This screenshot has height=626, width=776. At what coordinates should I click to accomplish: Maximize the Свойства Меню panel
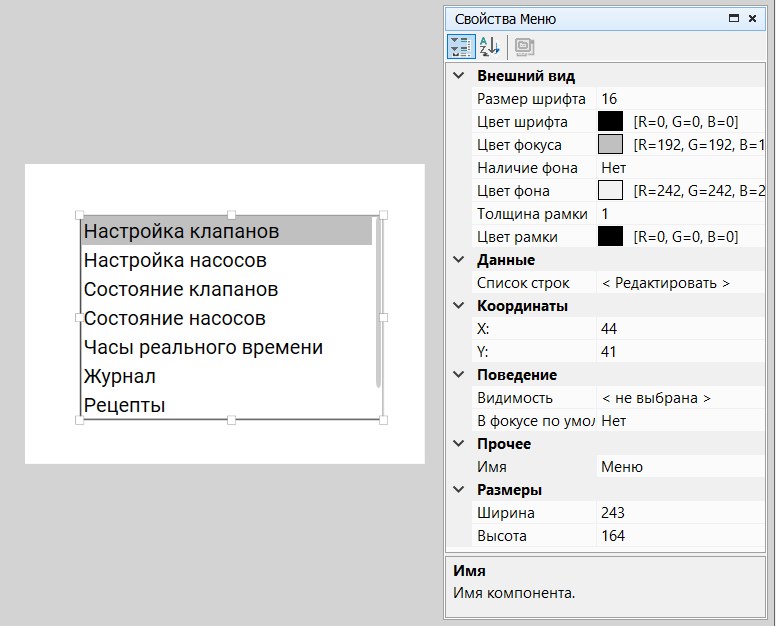click(x=734, y=19)
